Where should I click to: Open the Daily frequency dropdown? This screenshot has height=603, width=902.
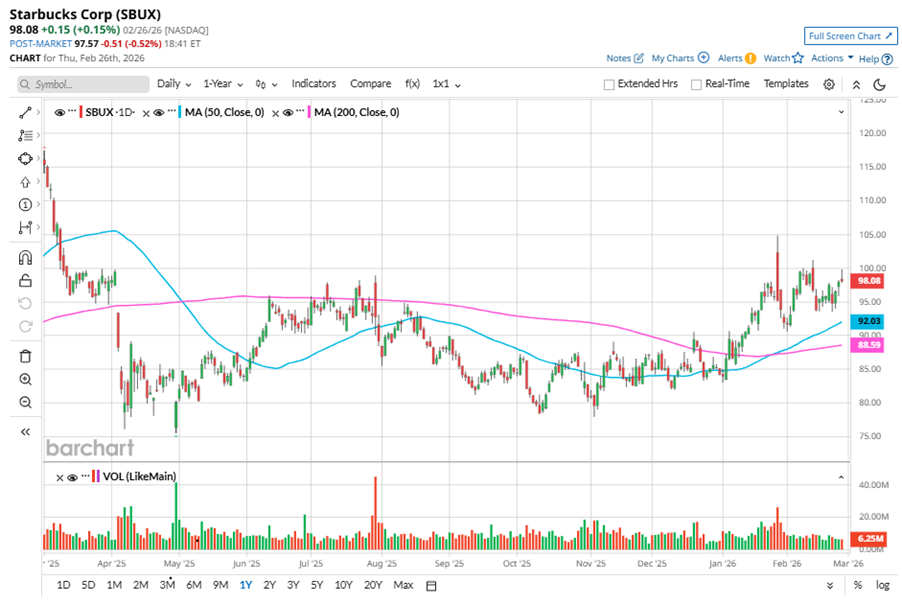tap(174, 84)
